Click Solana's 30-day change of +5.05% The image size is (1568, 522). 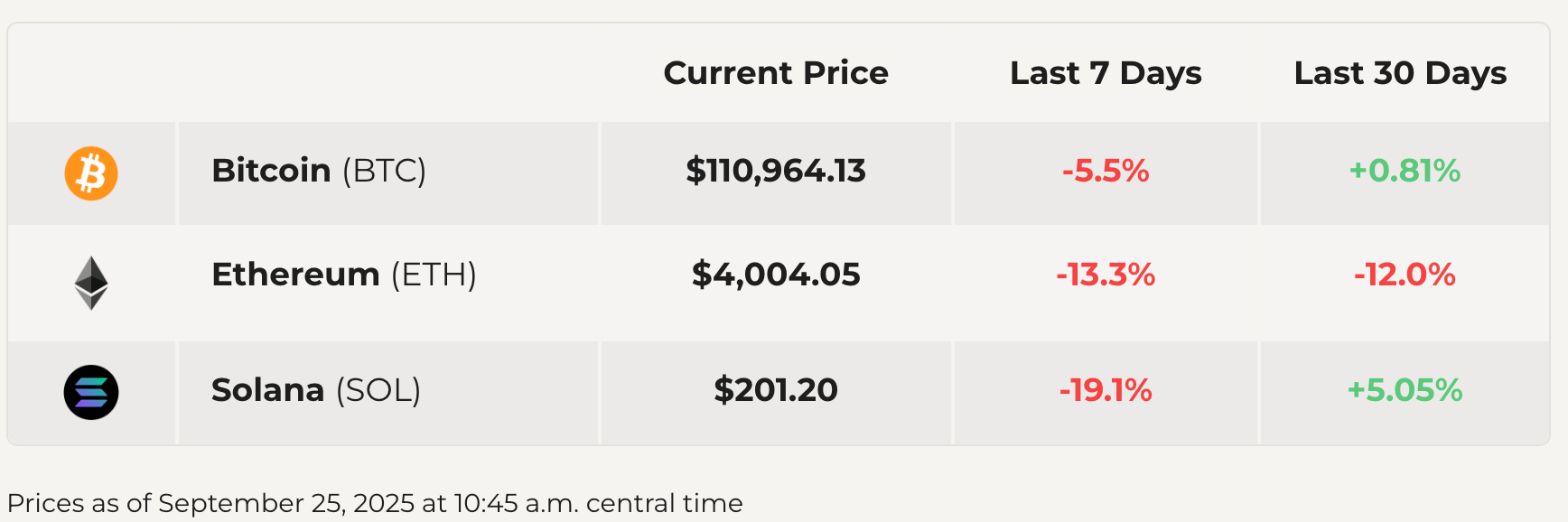1404,390
